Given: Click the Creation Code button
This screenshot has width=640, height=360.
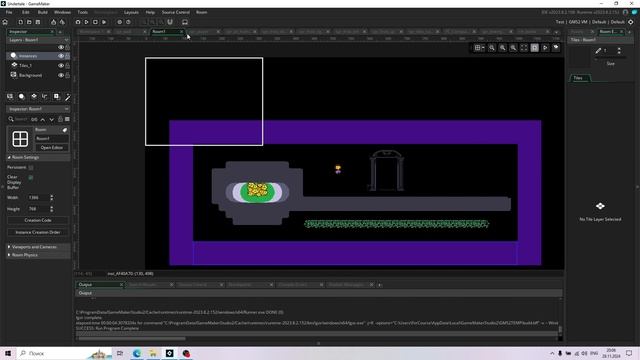Looking at the screenshot, I should [38, 220].
